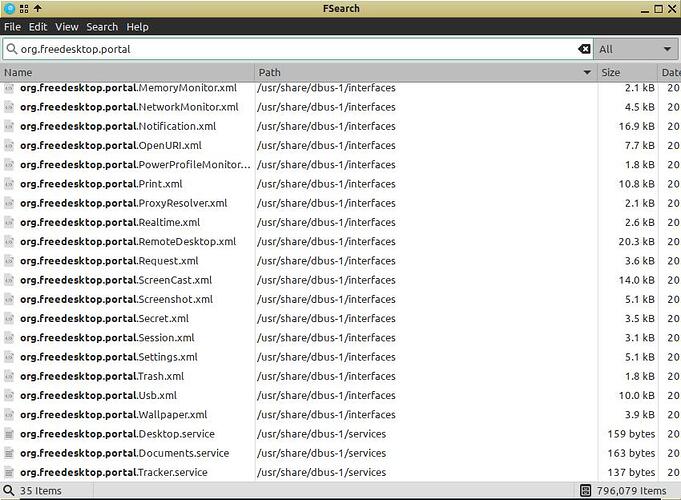The image size is (681, 500).
Task: Click the Screenshot.xml file icon
Action: click(9, 299)
